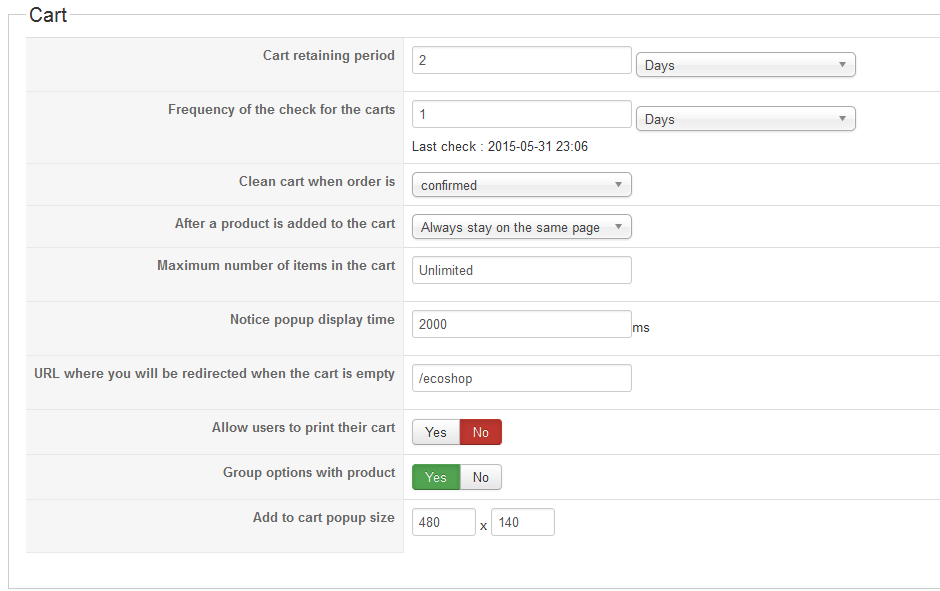Click the 'Last check' timestamp text
Screen dimensions: 940x591
pyautogui.click(x=500, y=147)
